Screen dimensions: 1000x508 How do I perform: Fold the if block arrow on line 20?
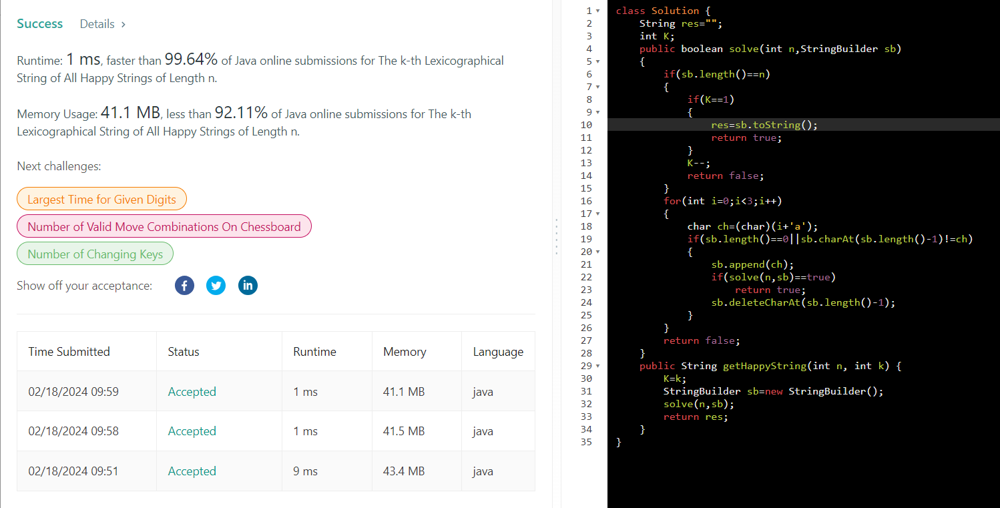tap(598, 252)
